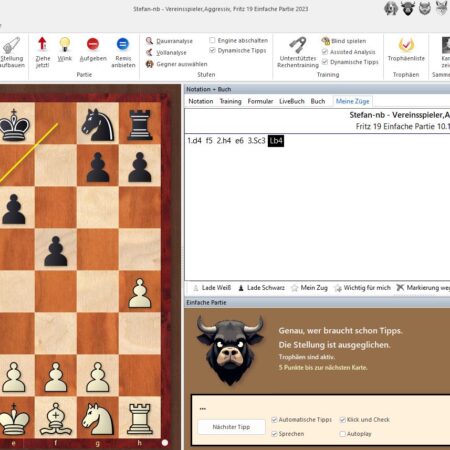Open the Trophäenliste
450x450 pixels.
click(406, 49)
